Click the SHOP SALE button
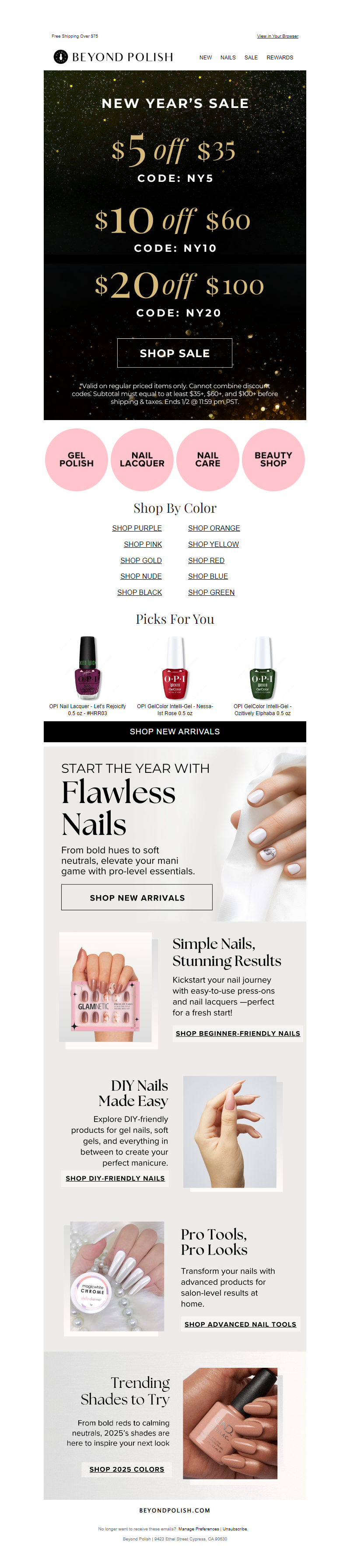 (175, 353)
